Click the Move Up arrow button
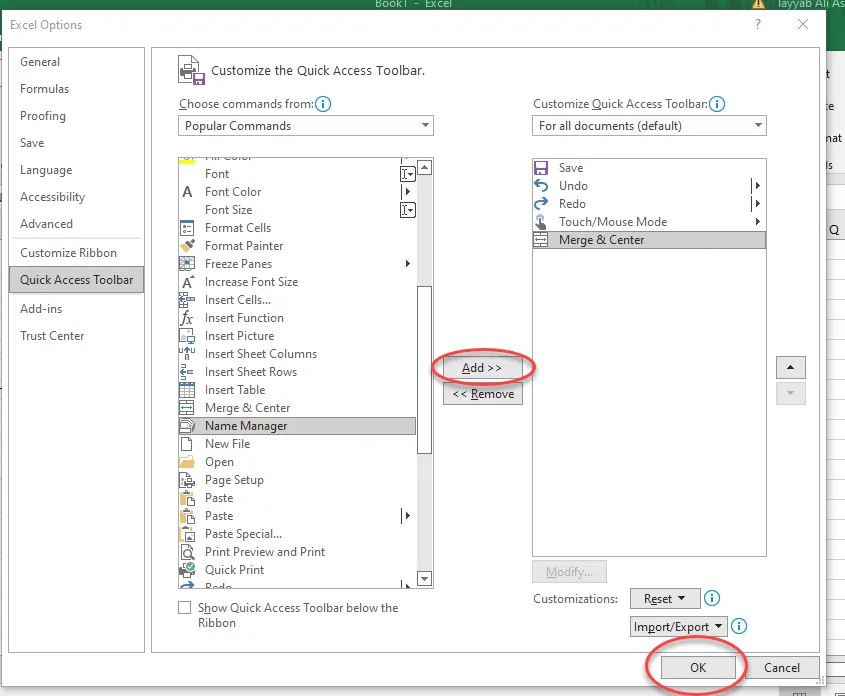Viewport: 845px width, 696px height. tap(790, 366)
